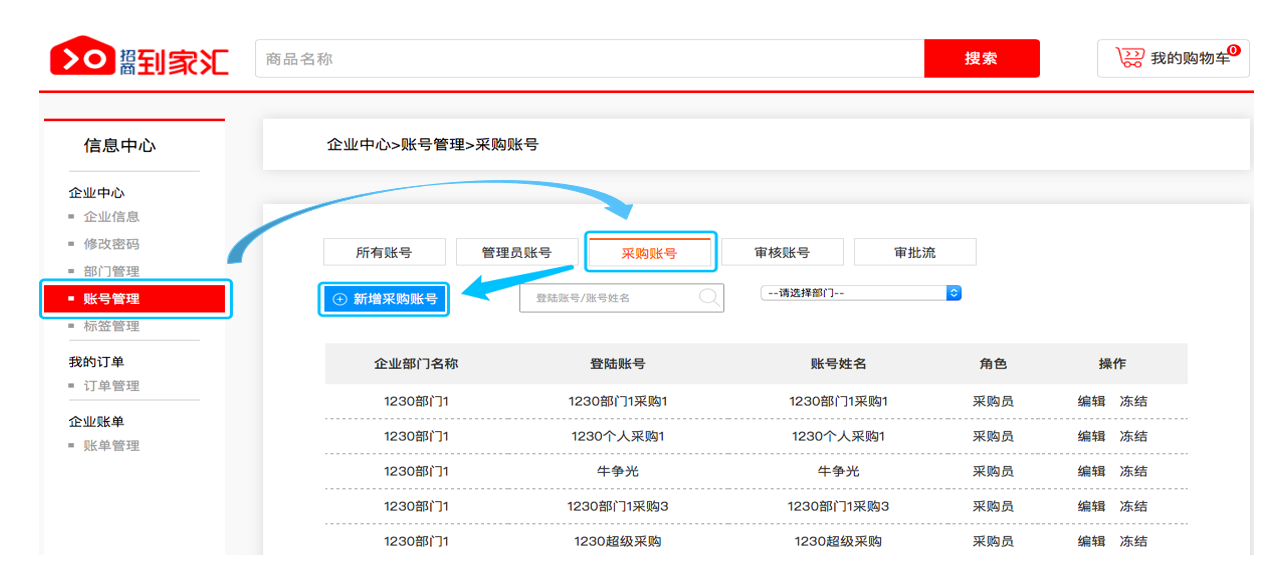Focus the 商品名称 search field

click(589, 59)
